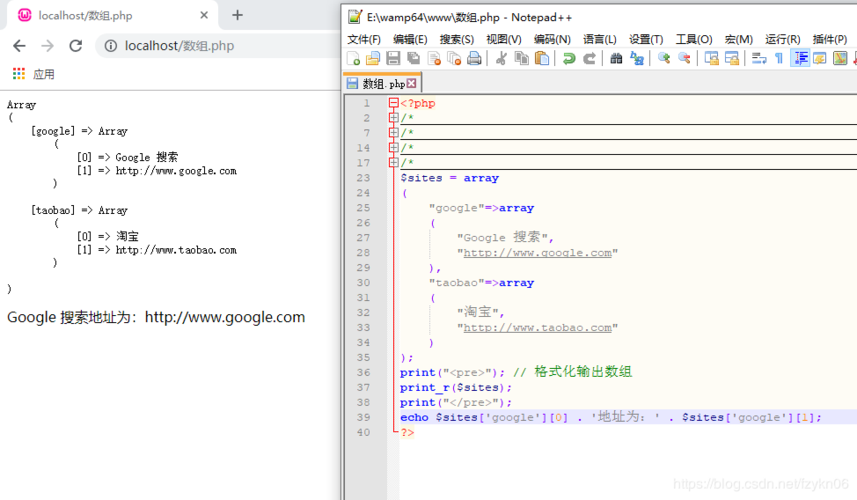Viewport: 857px width, 500px height.
Task: Click the Cut scissors icon
Action: coord(501,58)
